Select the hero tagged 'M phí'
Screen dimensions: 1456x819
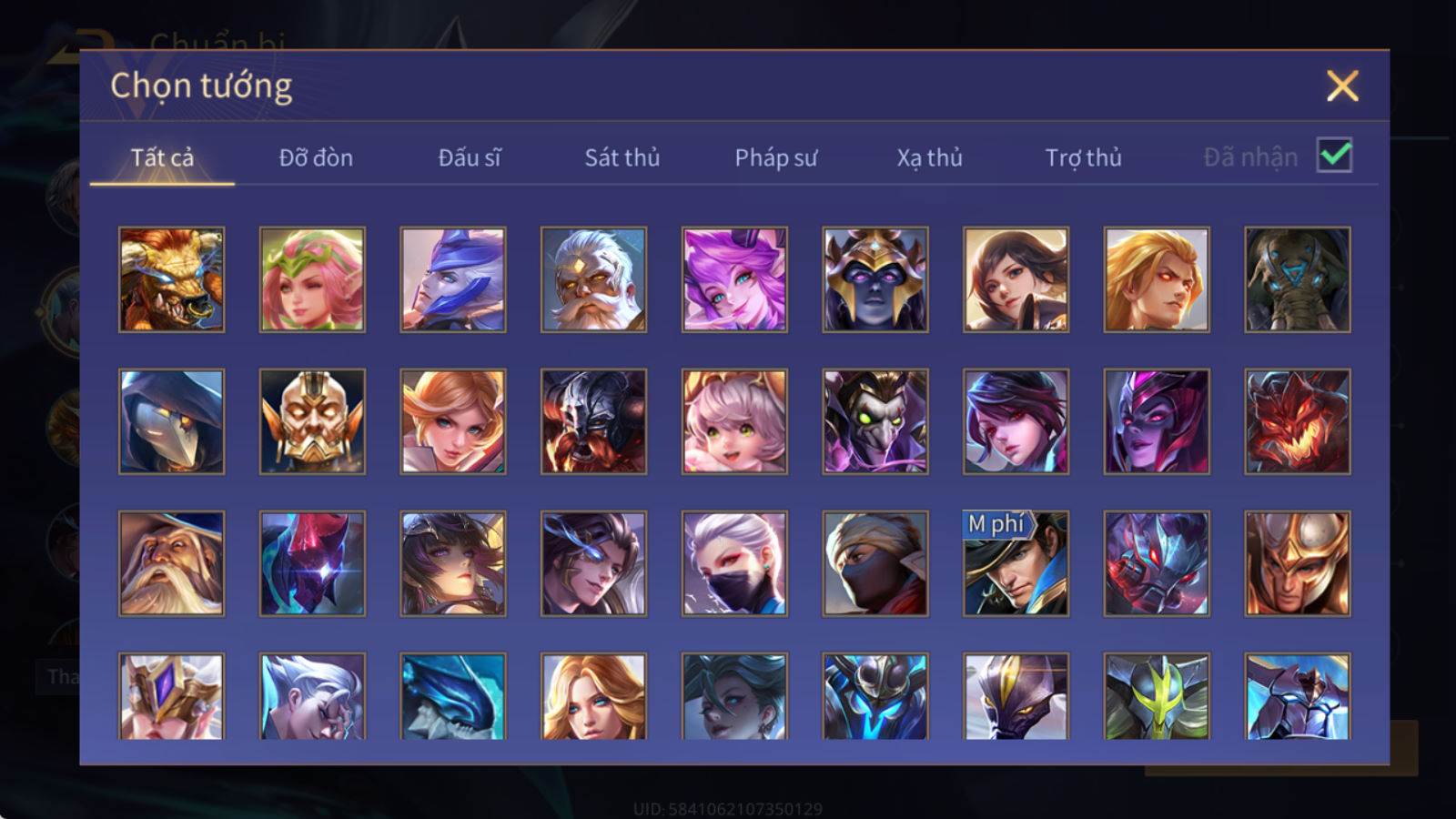tap(1016, 563)
